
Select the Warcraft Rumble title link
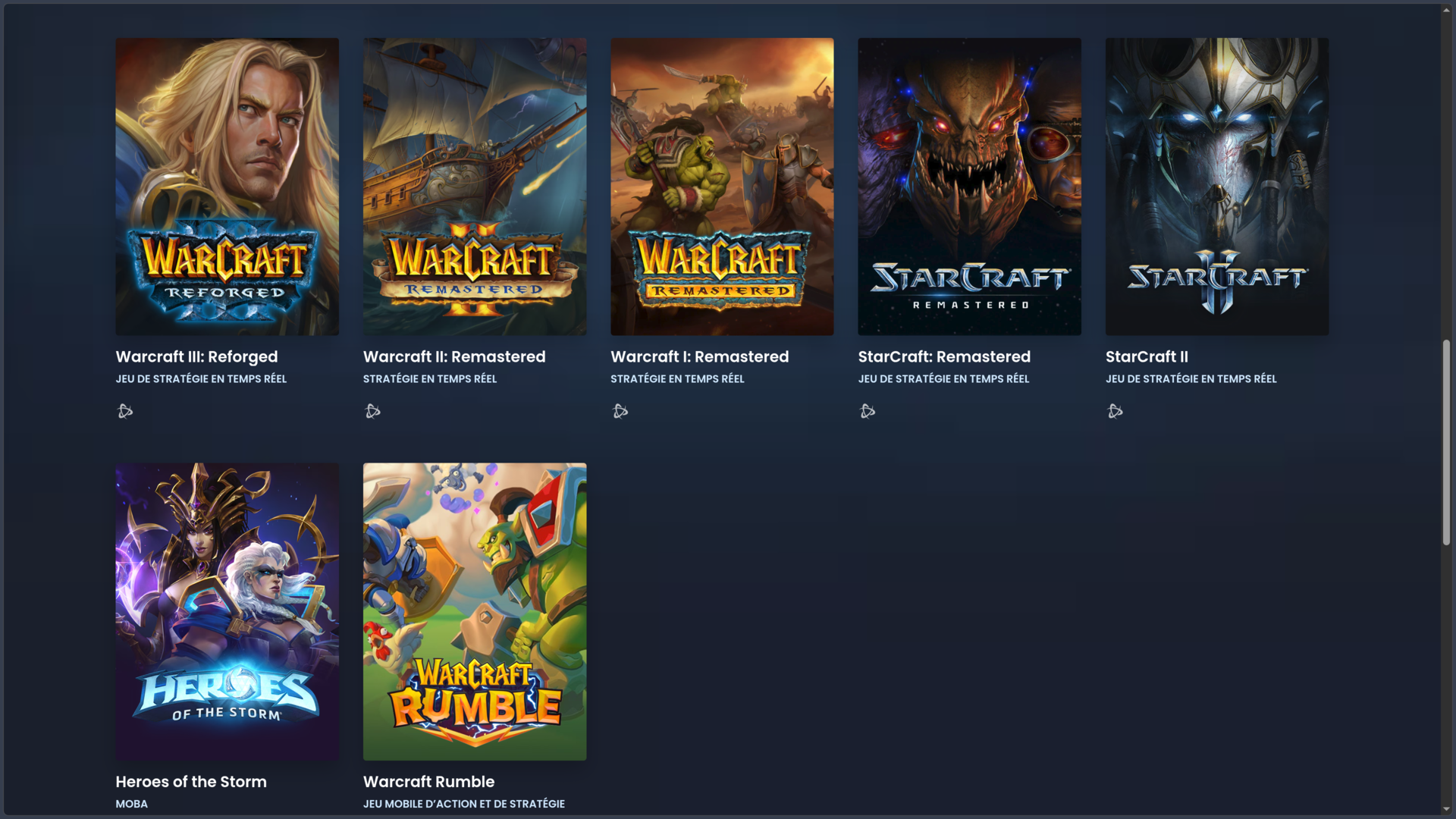pos(429,782)
